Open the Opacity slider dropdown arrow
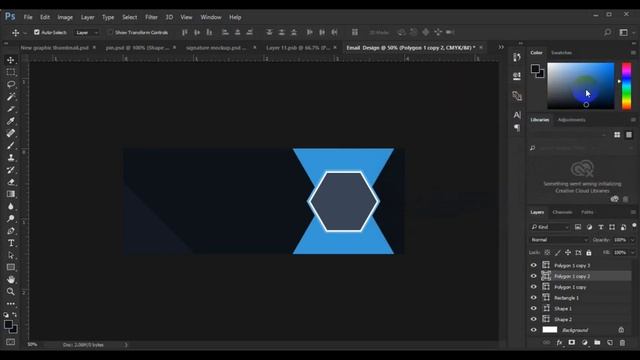Image resolution: width=640 pixels, height=360 pixels. point(633,240)
